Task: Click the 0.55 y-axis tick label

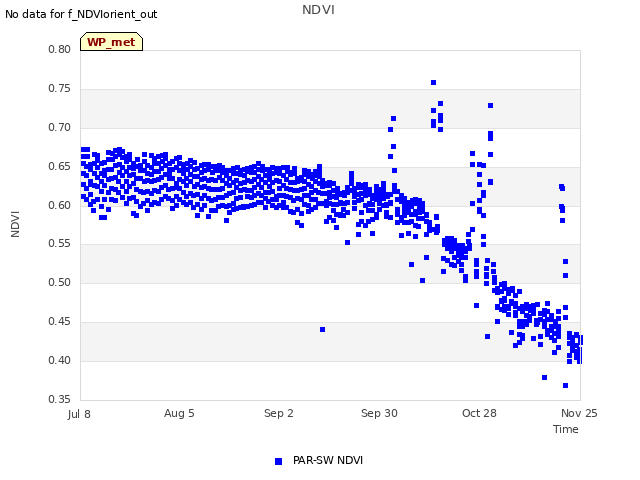Action: tap(60, 244)
